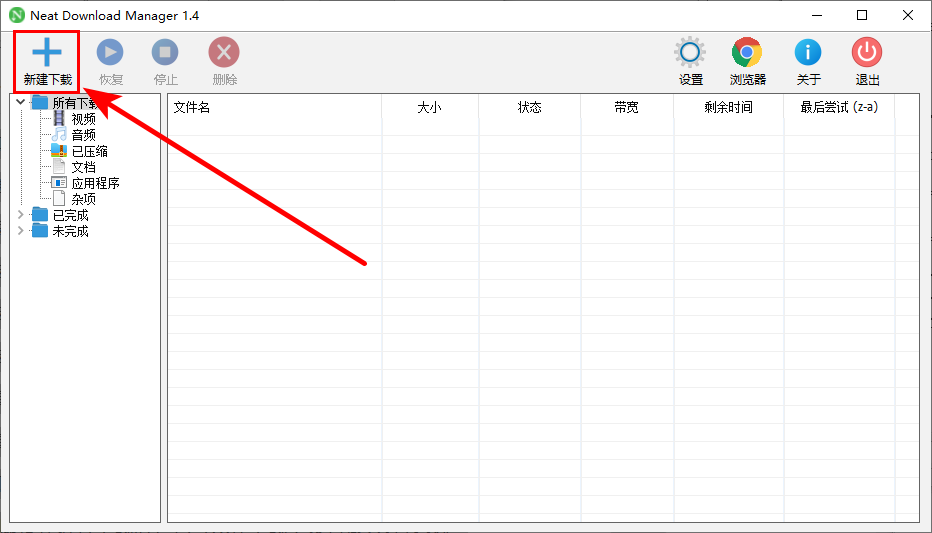Collapse the 所有下载 tree node
Image resolution: width=932 pixels, height=533 pixels.
tap(21, 102)
